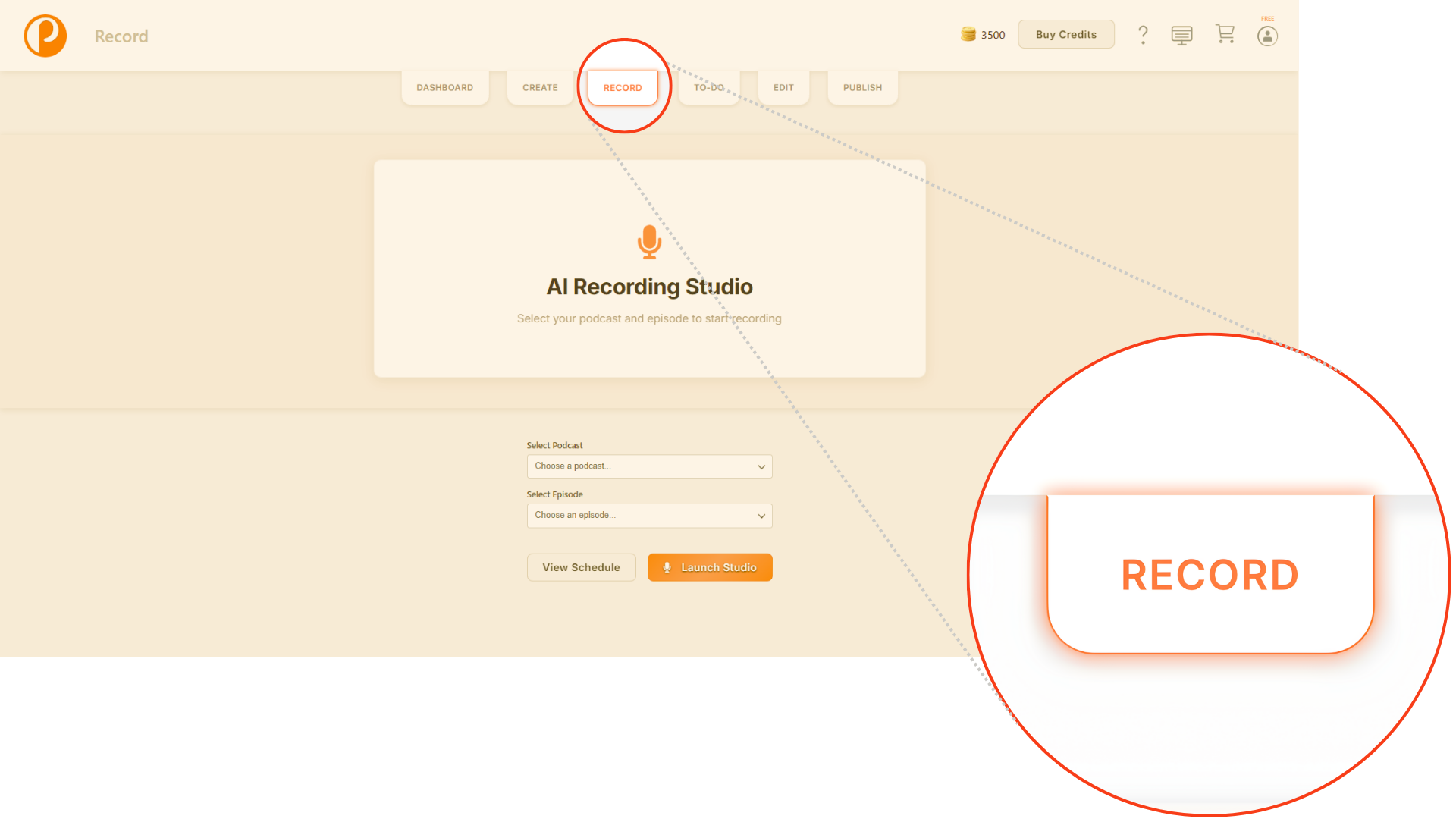Click chevron arrow of Choose an episode
The height and width of the screenshot is (819, 1456).
(761, 516)
